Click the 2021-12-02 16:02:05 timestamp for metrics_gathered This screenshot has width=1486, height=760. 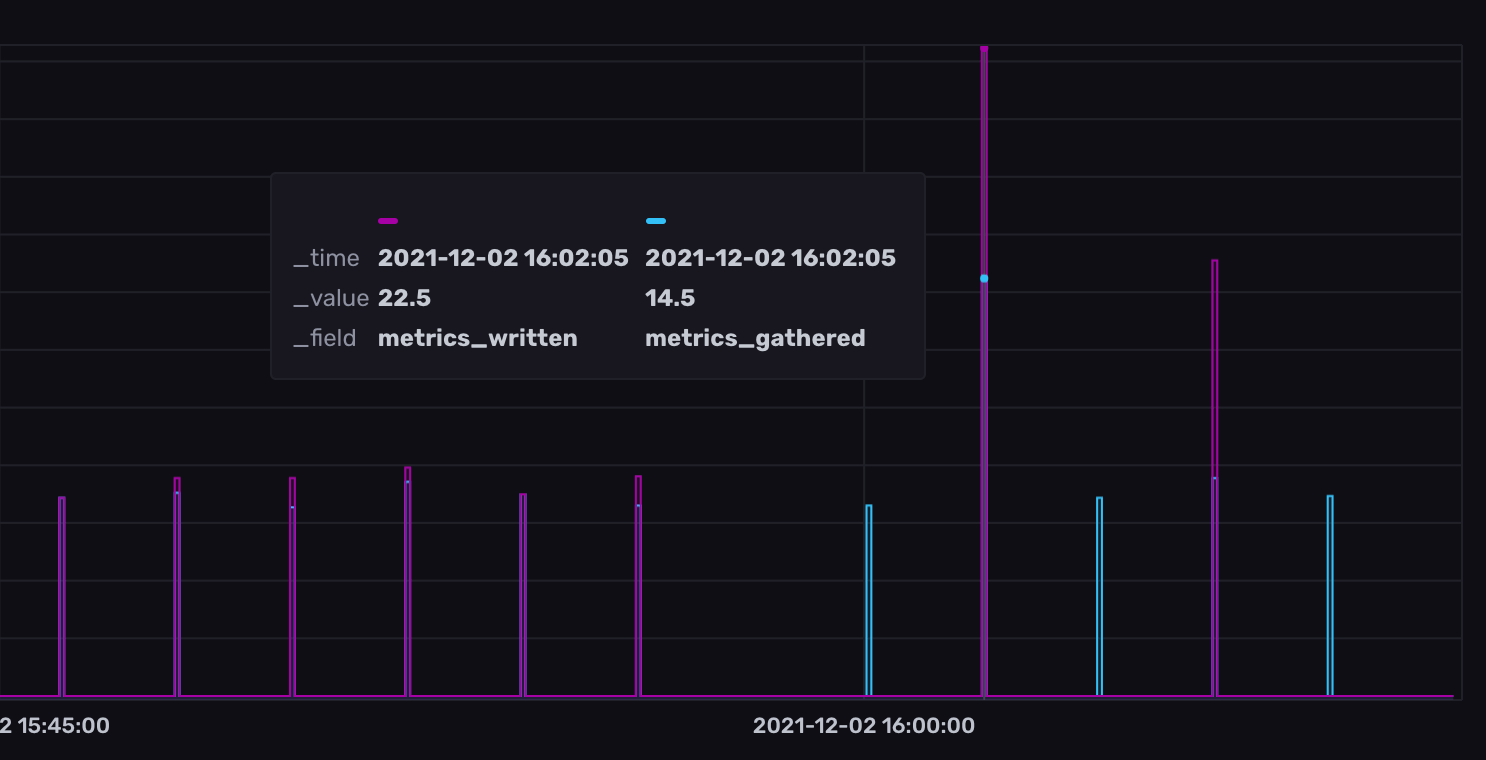point(770,257)
